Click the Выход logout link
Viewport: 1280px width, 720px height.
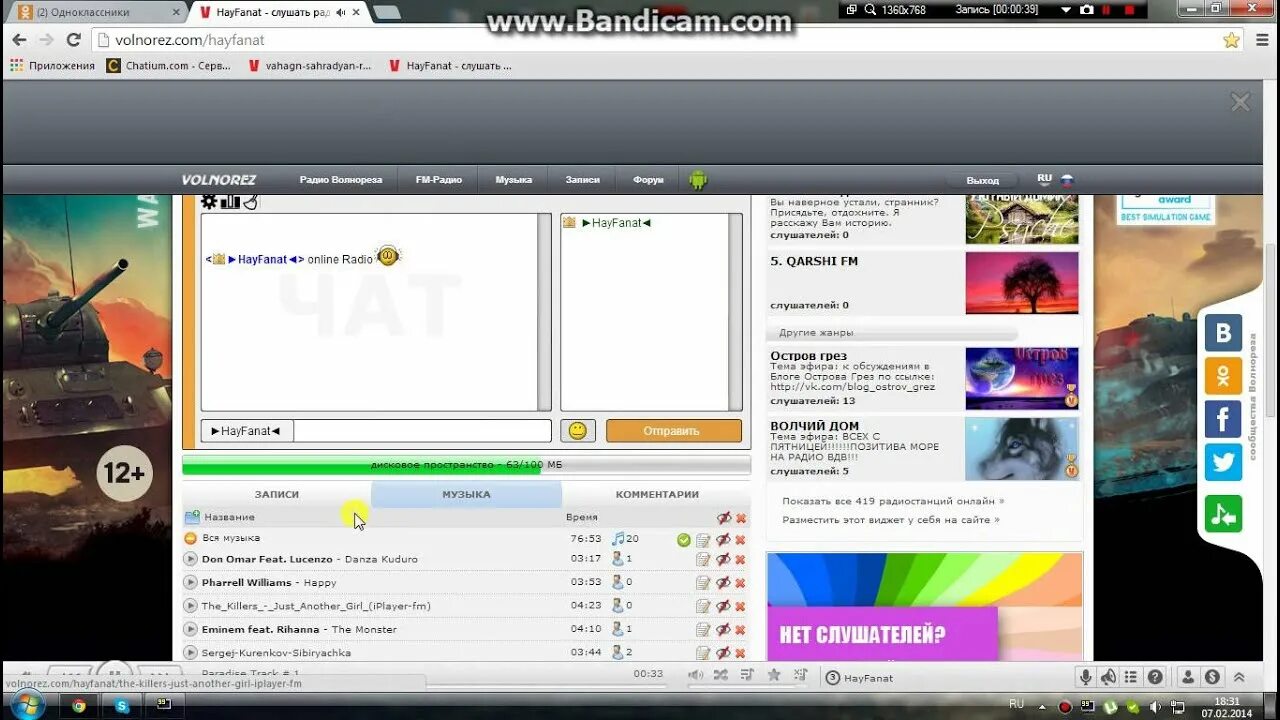tap(983, 181)
